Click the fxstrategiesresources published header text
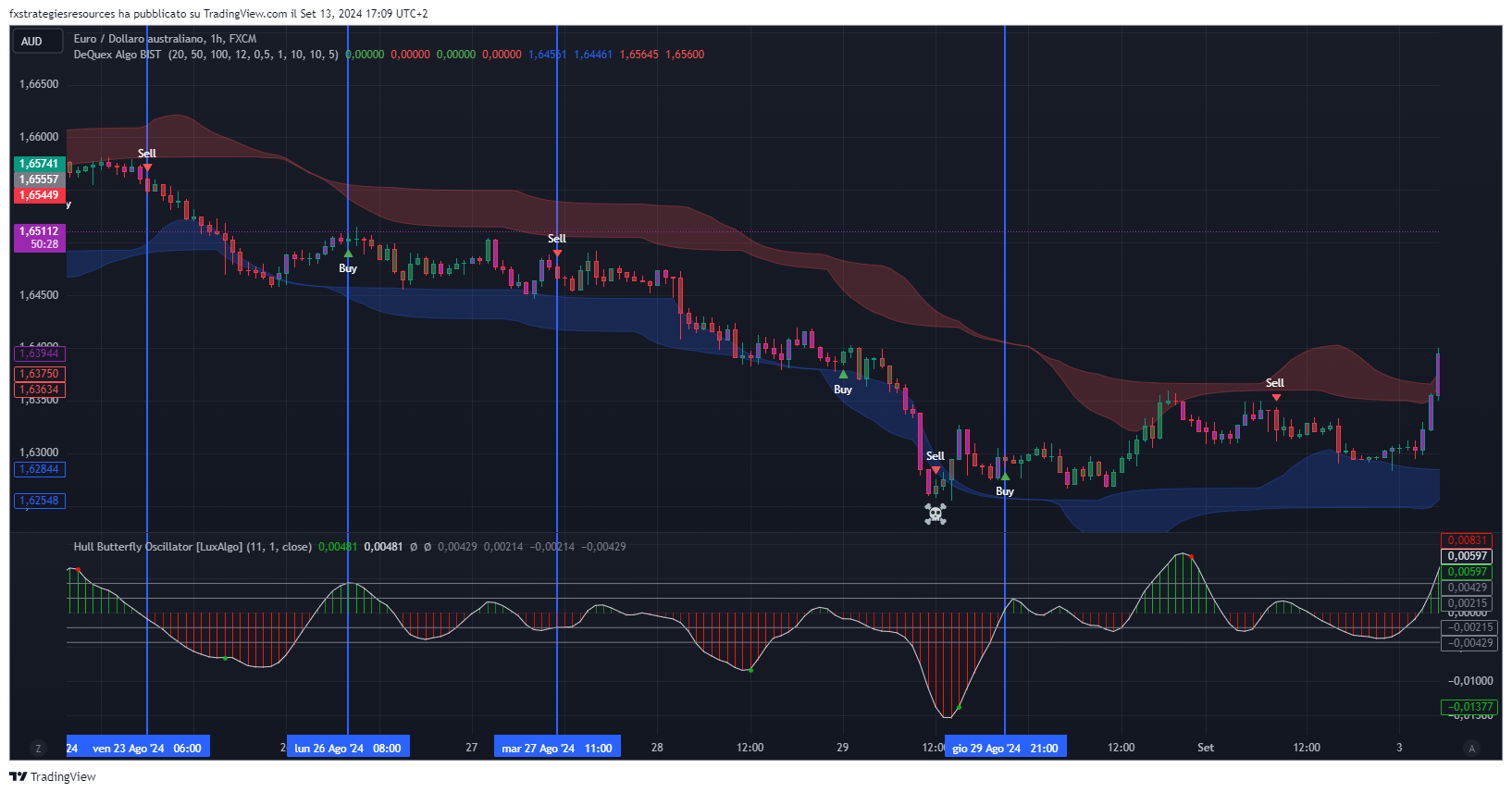Image resolution: width=1512 pixels, height=793 pixels. tap(218, 14)
